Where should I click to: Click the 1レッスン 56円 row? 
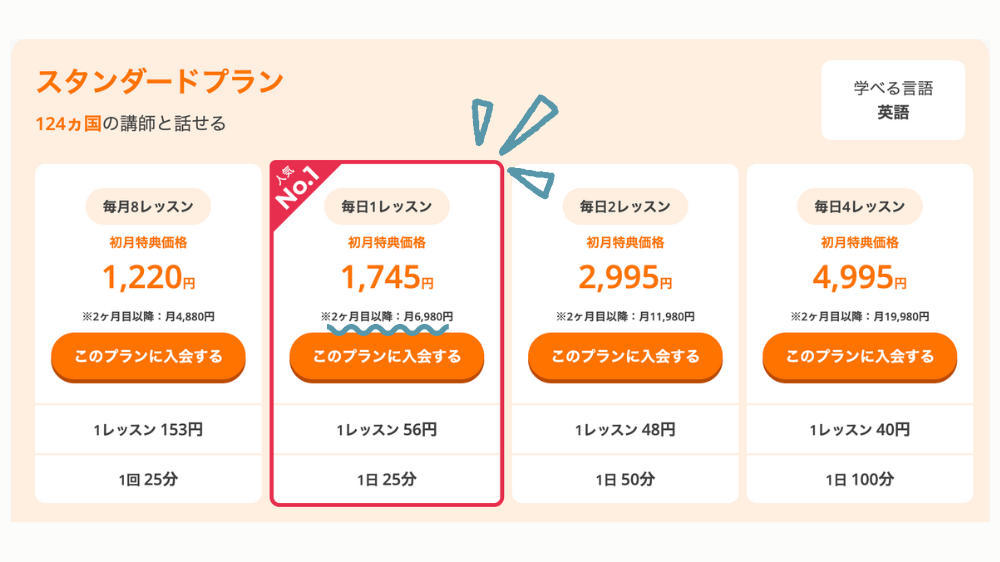pyautogui.click(x=386, y=430)
